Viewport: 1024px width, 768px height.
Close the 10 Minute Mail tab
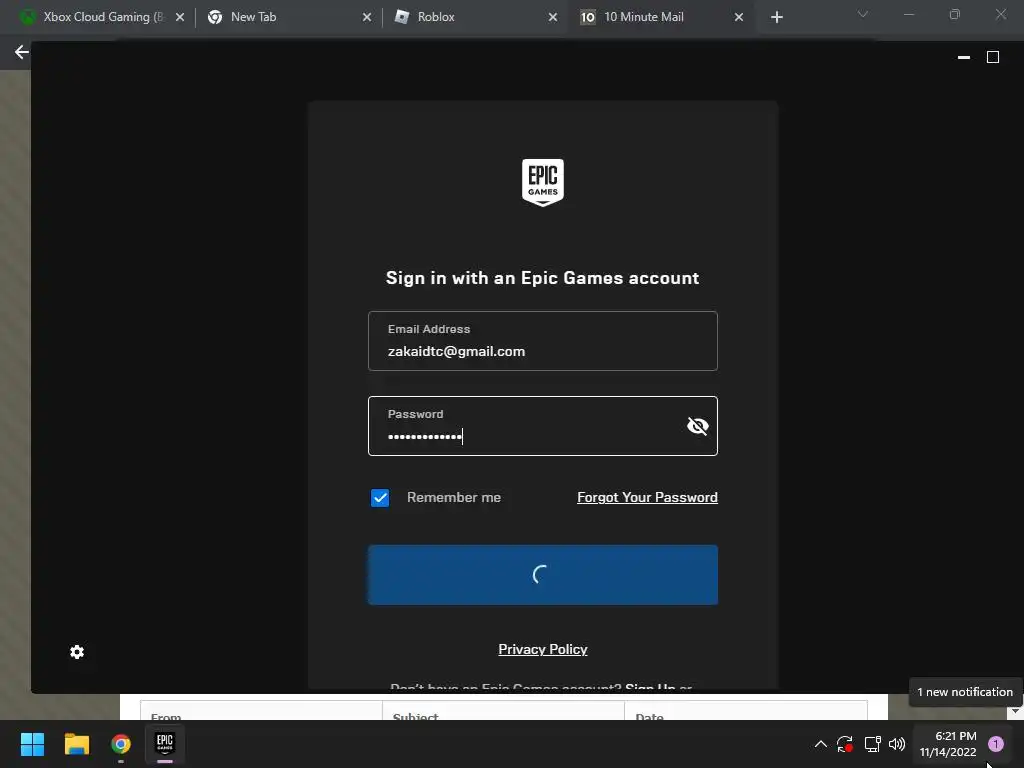[x=739, y=17]
